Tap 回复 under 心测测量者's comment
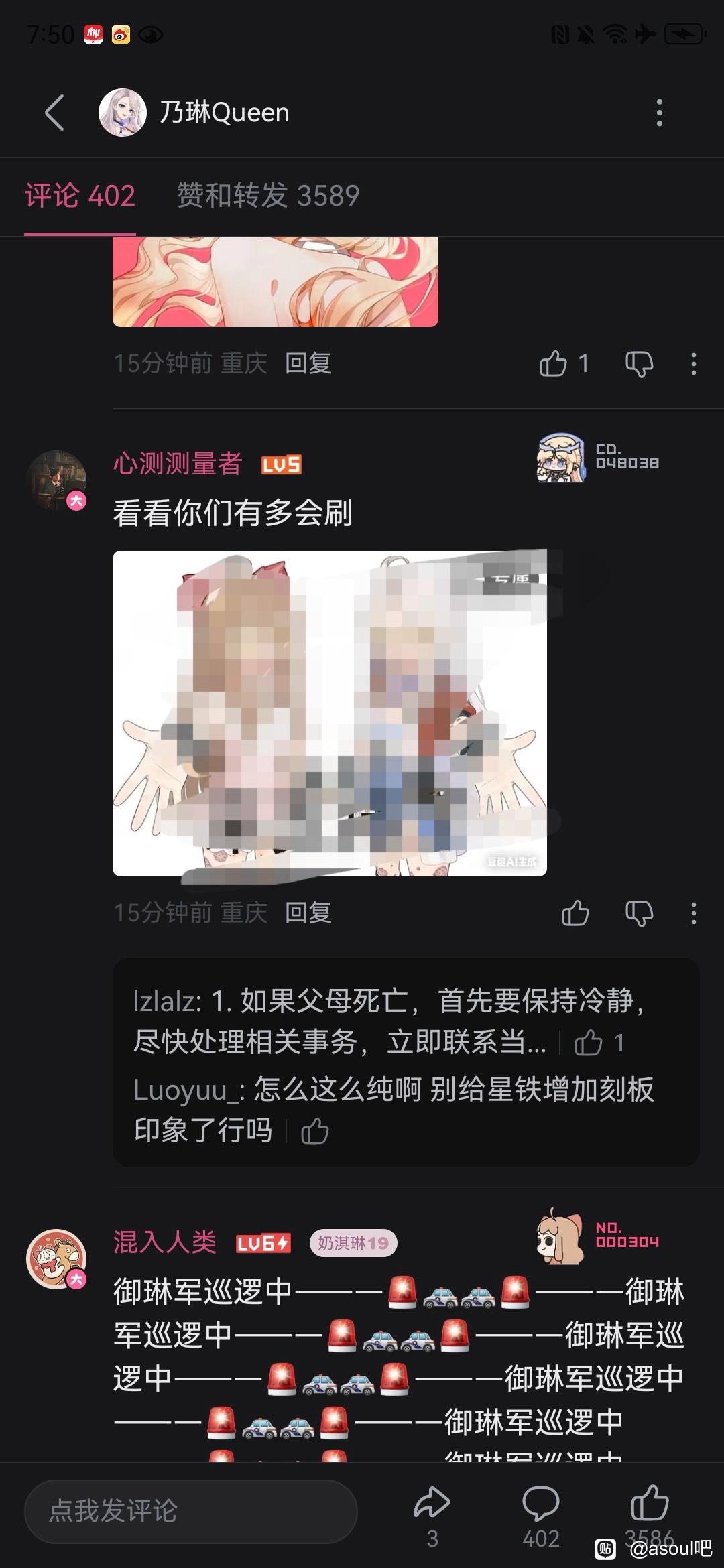Screen dimensions: 724x1568 point(308,913)
